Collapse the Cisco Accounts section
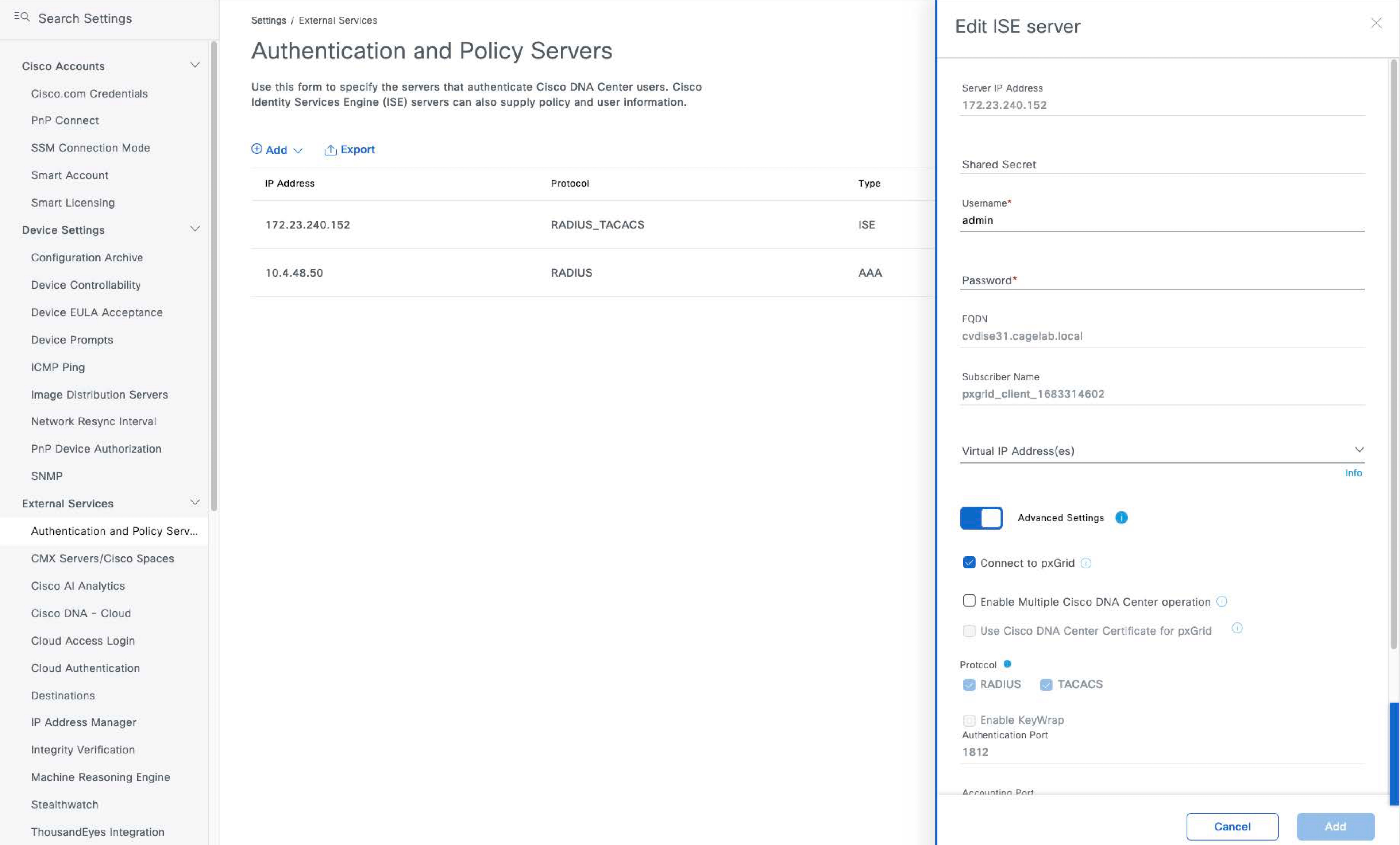 [195, 65]
